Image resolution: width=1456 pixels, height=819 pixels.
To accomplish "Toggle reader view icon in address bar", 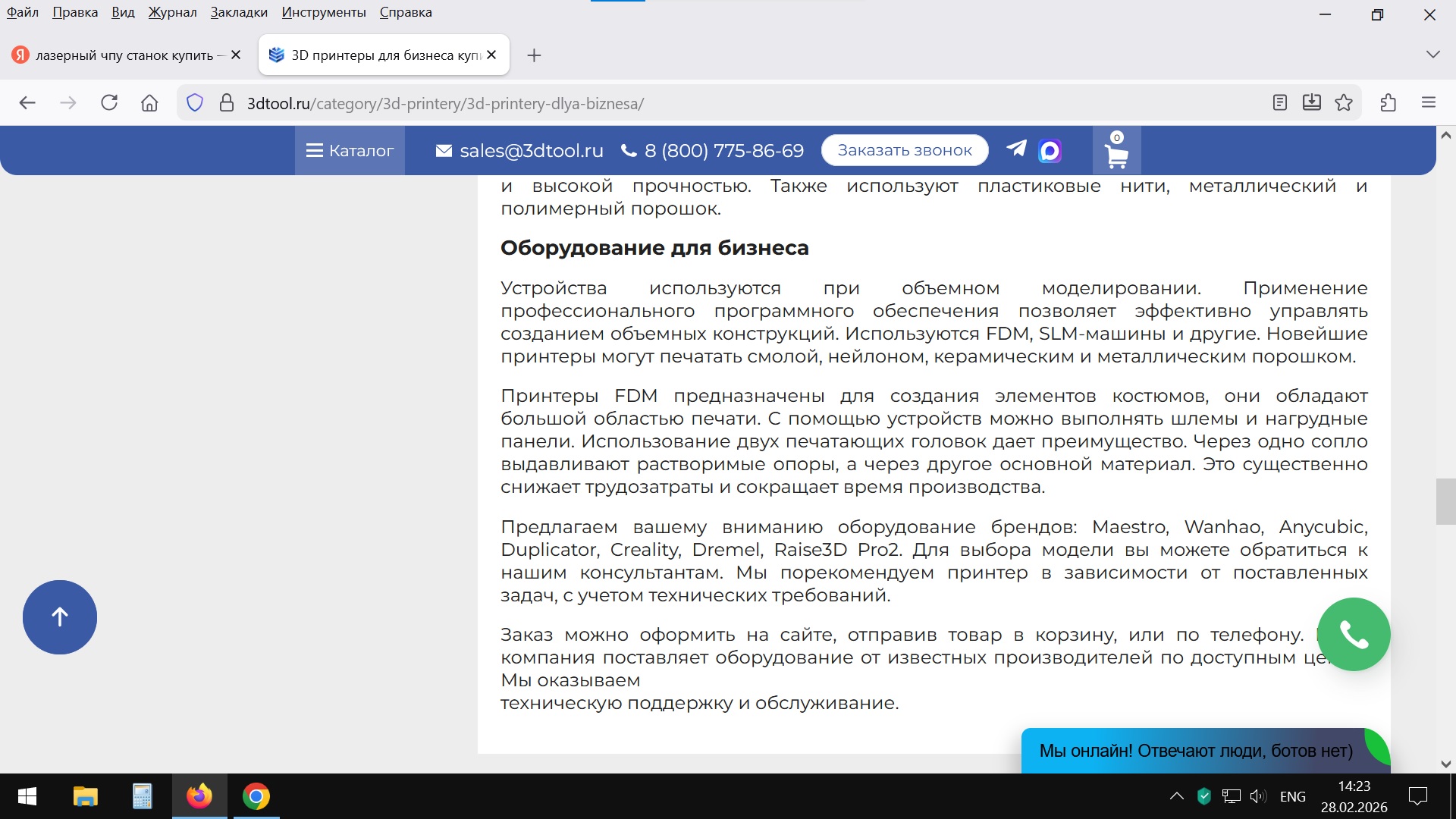I will point(1280,103).
